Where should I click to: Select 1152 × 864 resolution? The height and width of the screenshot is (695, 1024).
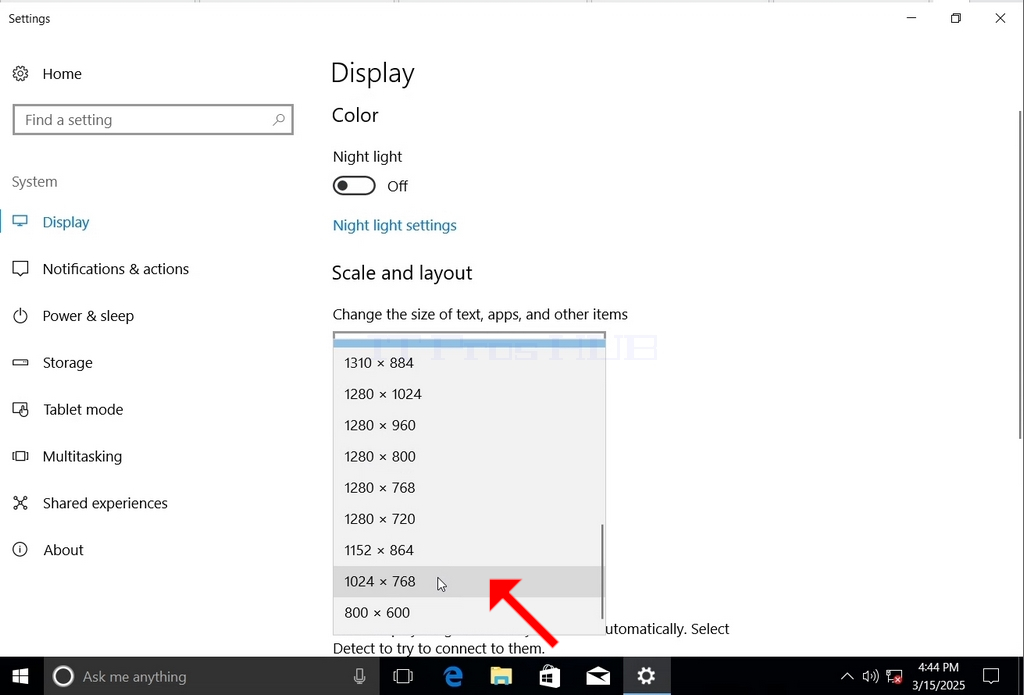[469, 550]
